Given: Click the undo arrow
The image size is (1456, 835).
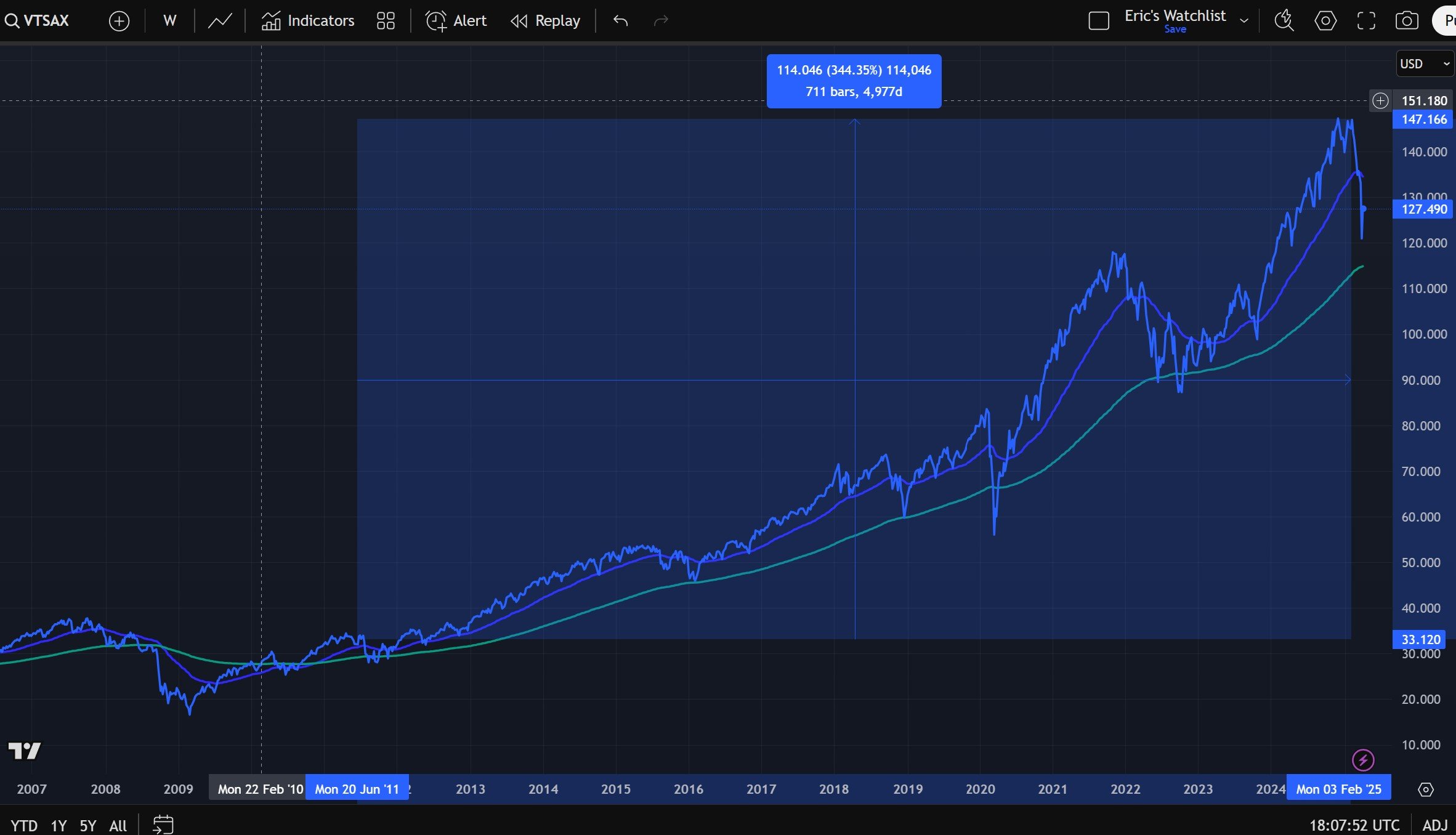Looking at the screenshot, I should [620, 21].
